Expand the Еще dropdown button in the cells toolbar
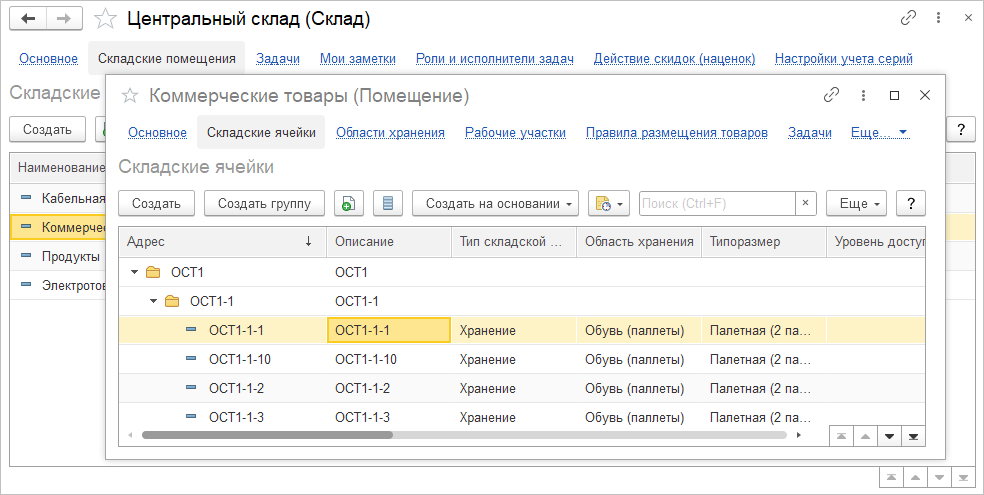Viewport: 984px width, 495px height. click(857, 203)
